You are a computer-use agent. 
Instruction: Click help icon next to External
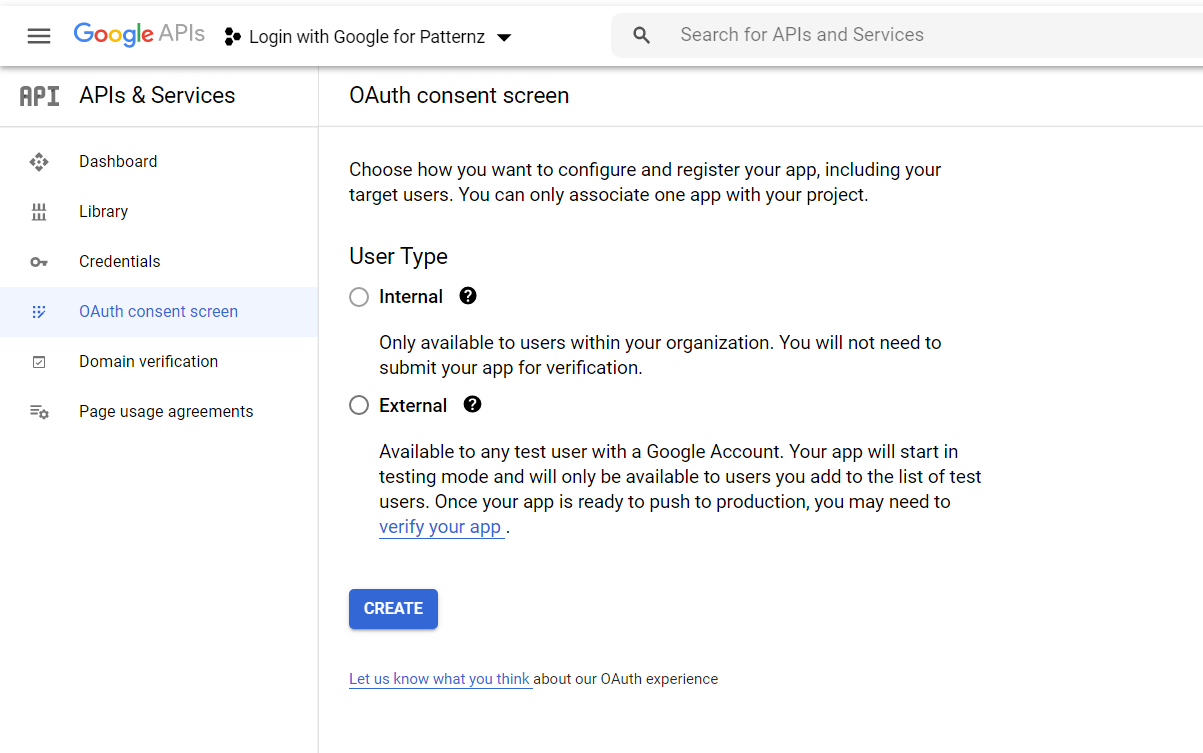coord(472,405)
